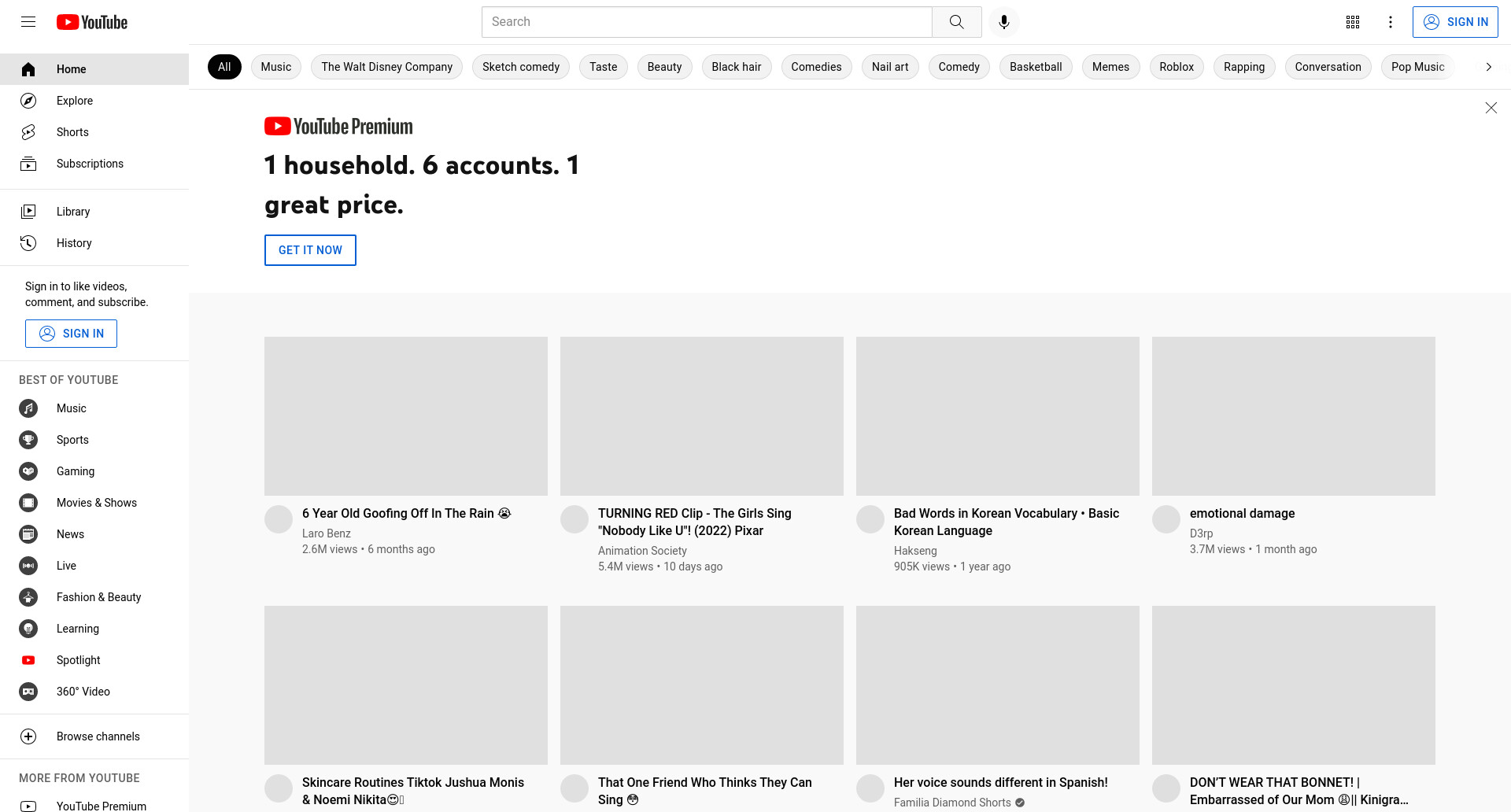Open the hamburger guide menu
The height and width of the screenshot is (812, 1511).
click(28, 22)
